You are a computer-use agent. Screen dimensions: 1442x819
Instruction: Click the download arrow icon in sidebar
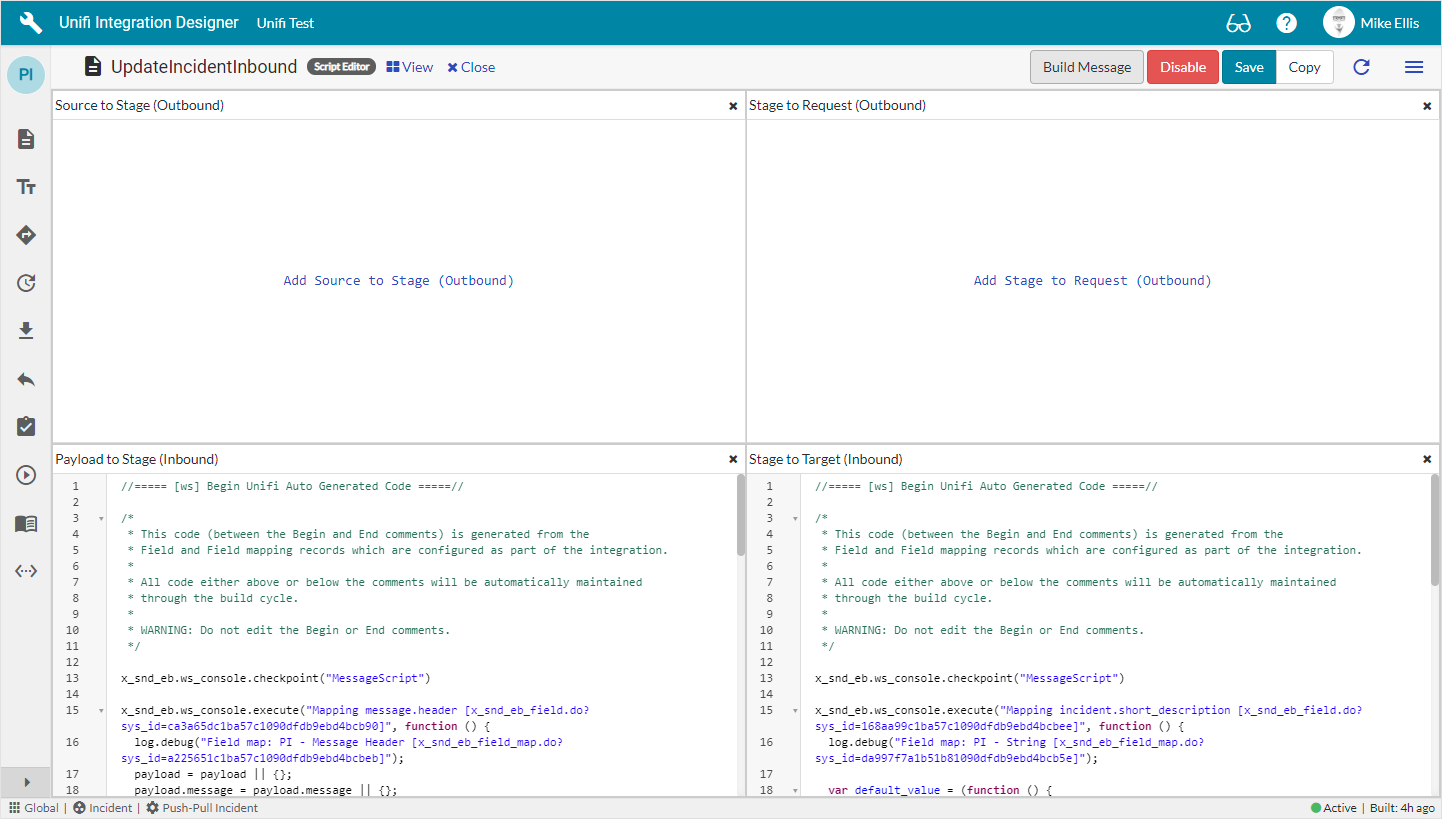[27, 331]
